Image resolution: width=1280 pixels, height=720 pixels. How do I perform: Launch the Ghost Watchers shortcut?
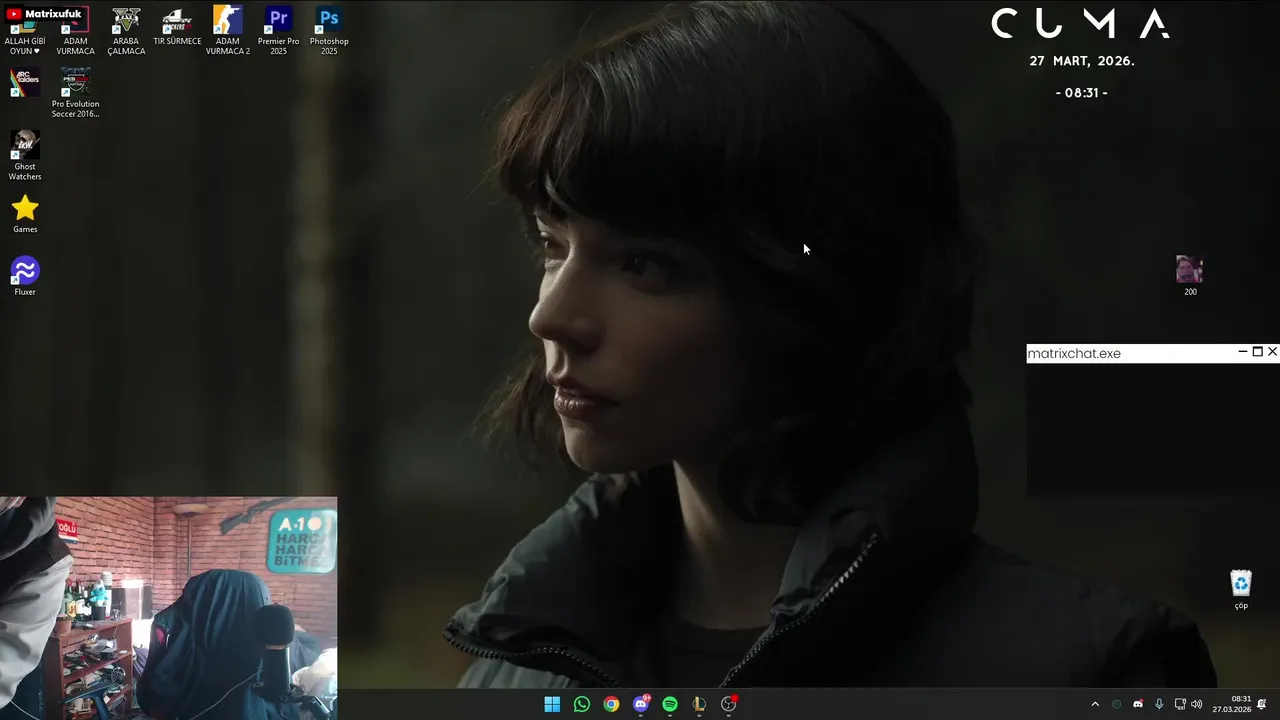pyautogui.click(x=25, y=156)
